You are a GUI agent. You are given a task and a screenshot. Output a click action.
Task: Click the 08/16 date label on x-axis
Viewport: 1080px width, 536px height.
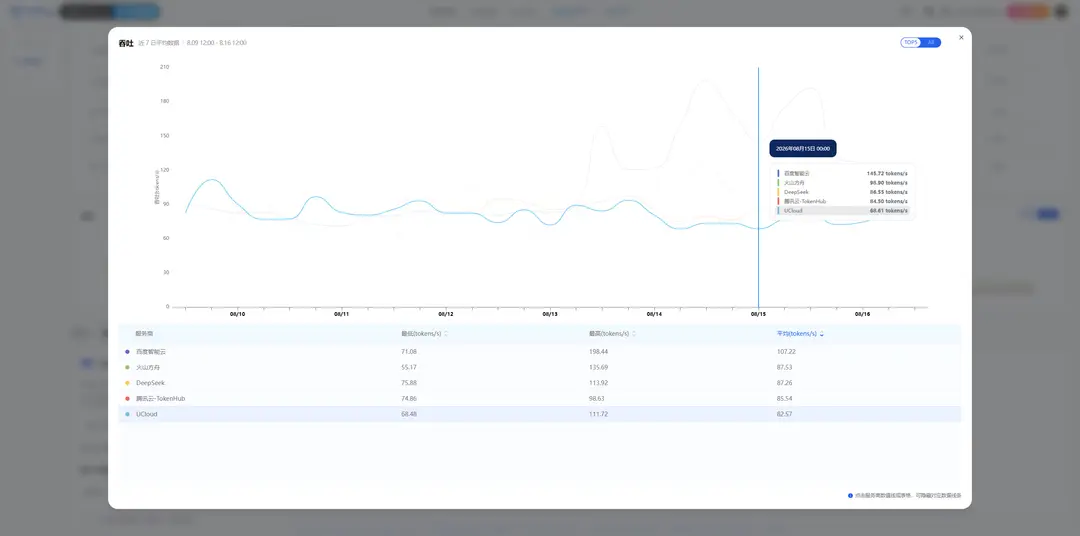(862, 314)
